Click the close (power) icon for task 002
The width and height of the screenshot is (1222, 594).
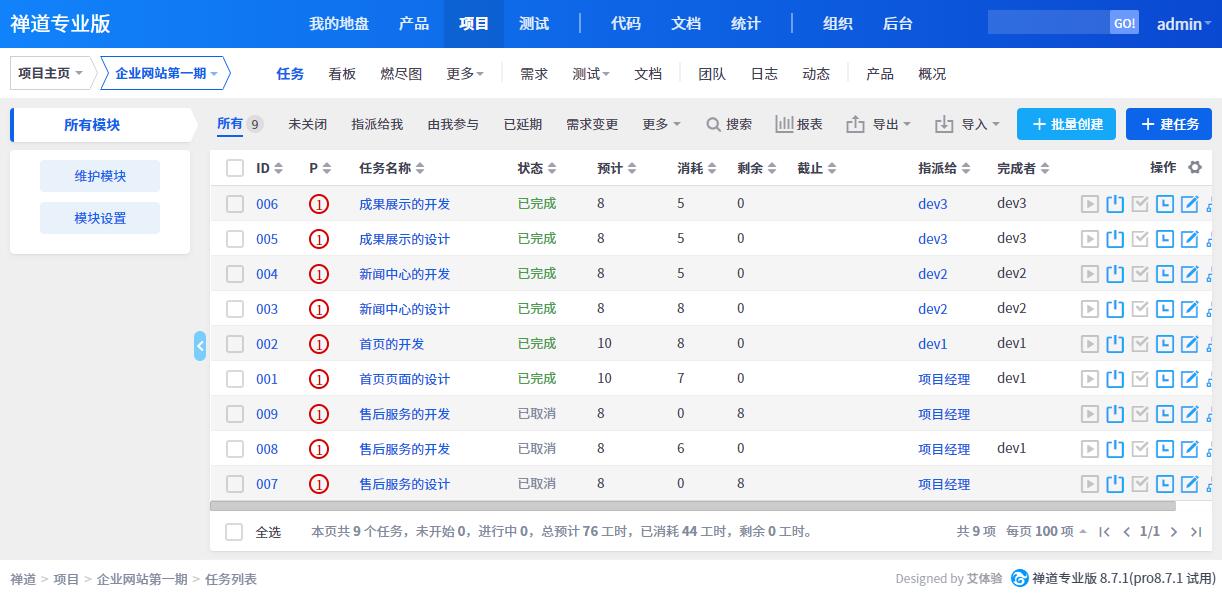1115,344
